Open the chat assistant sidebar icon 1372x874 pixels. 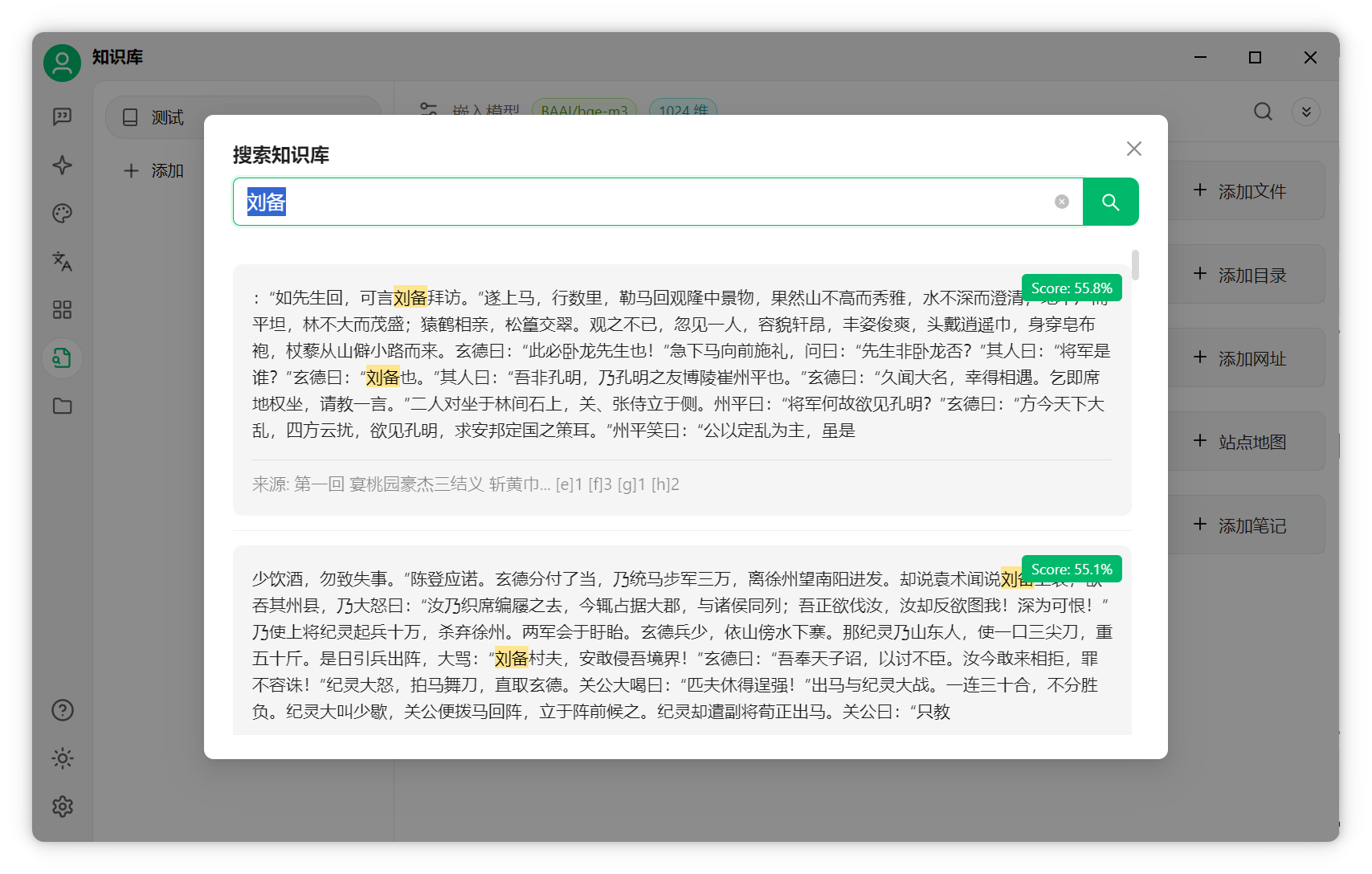[62, 117]
